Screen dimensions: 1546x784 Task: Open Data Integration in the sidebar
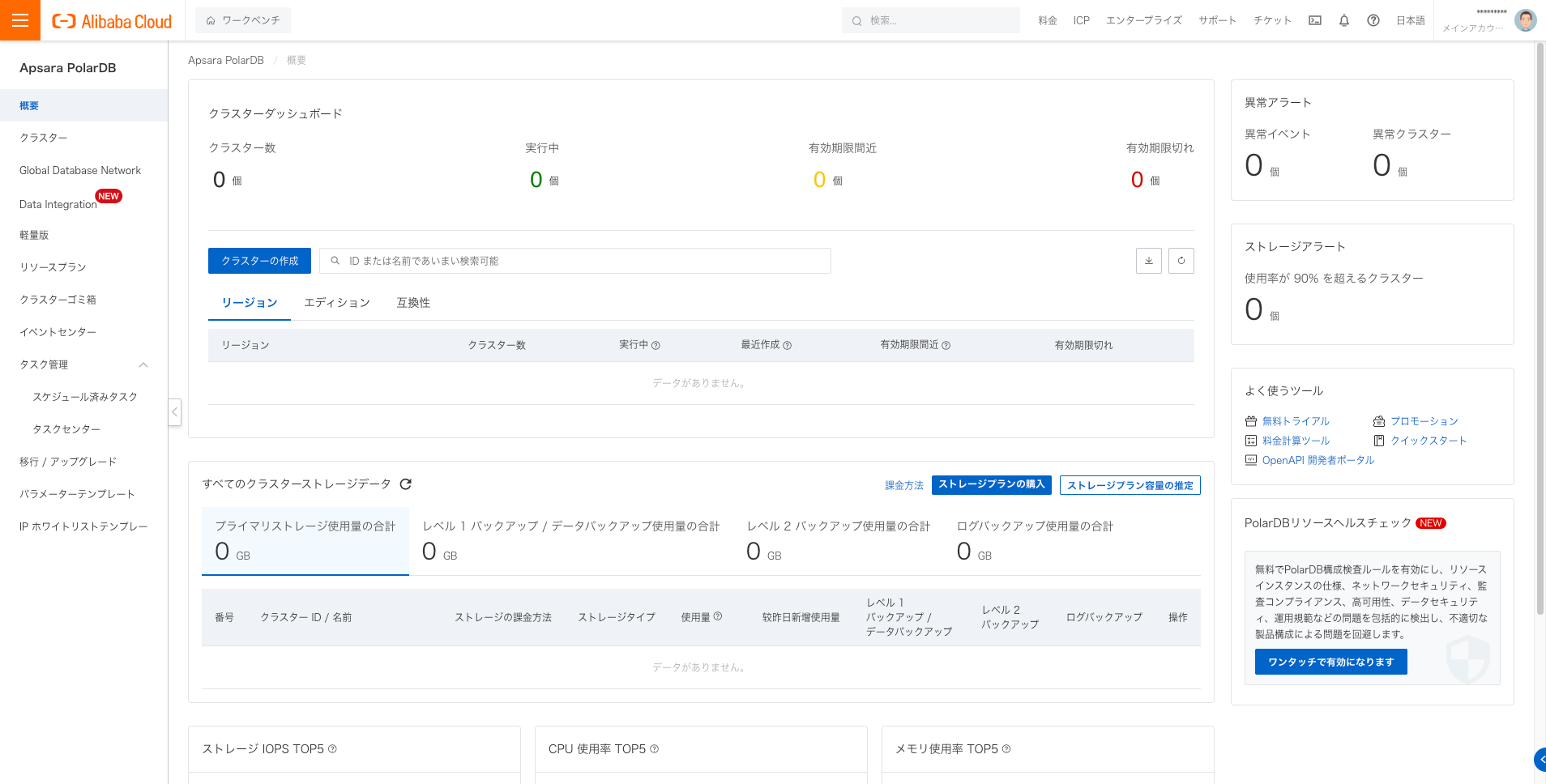tap(84, 202)
